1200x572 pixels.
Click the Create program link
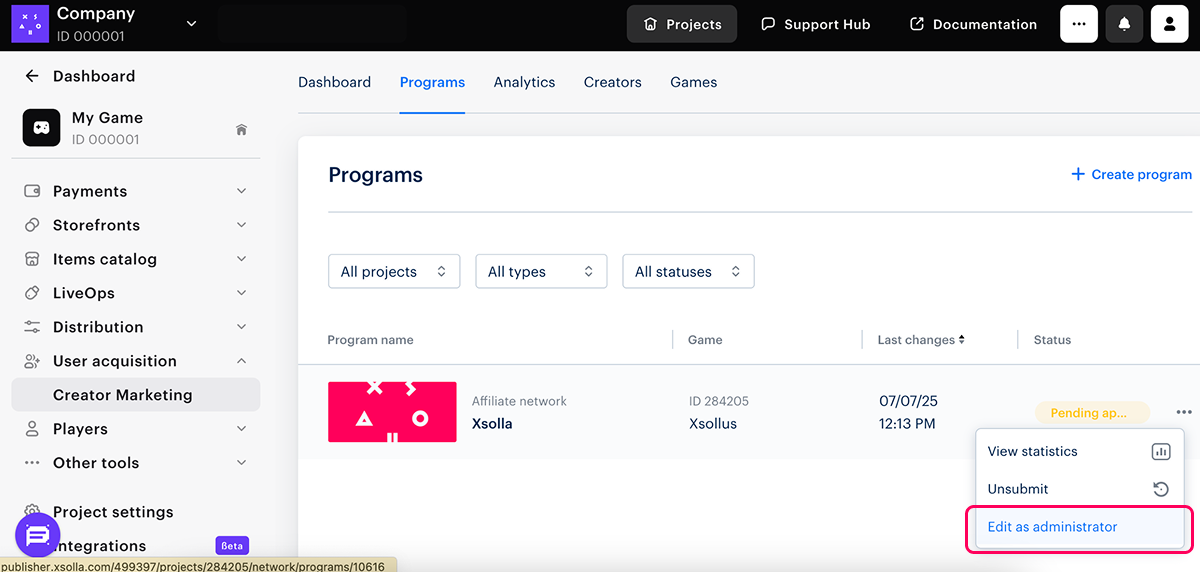pyautogui.click(x=1131, y=174)
